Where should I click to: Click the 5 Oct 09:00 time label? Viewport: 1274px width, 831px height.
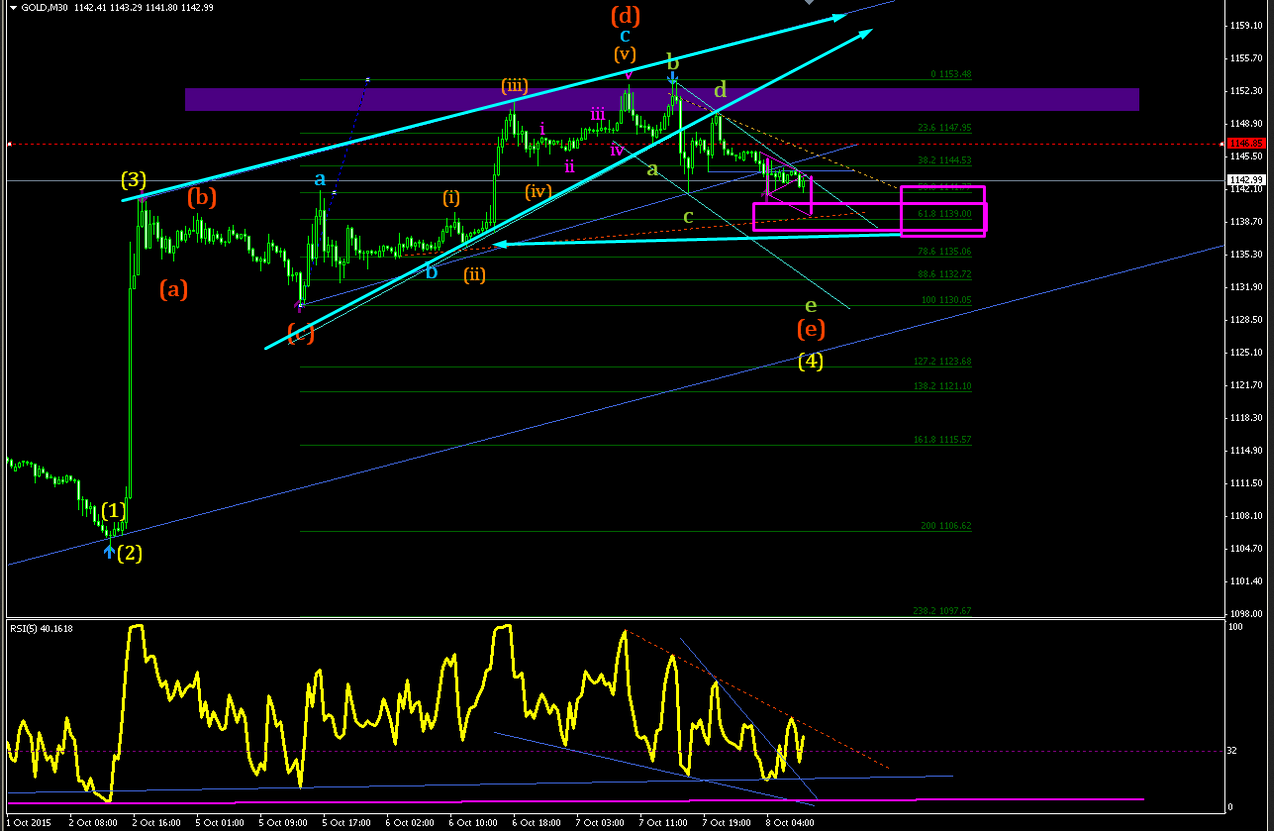[282, 823]
